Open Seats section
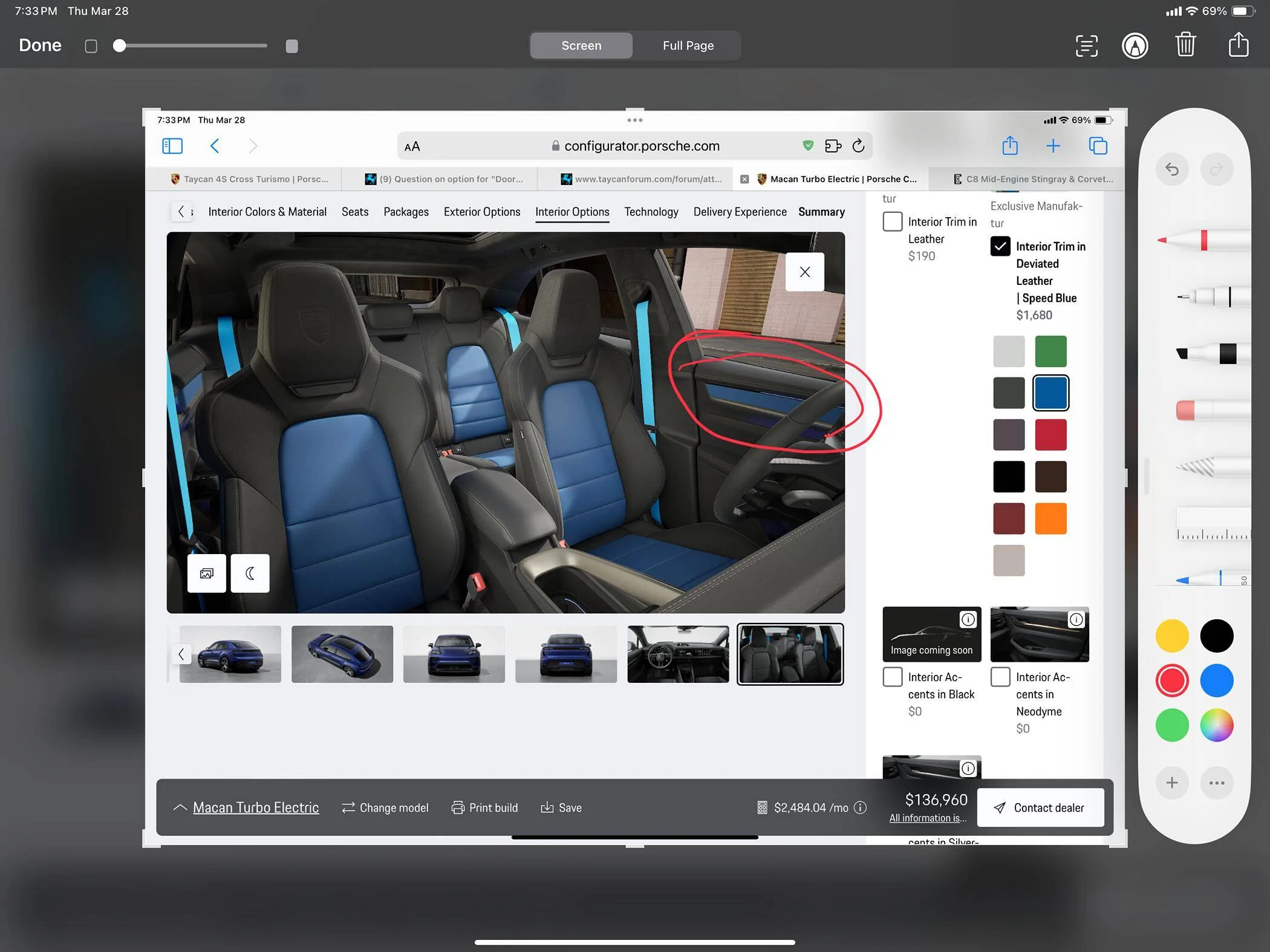1270x952 pixels. (x=355, y=212)
